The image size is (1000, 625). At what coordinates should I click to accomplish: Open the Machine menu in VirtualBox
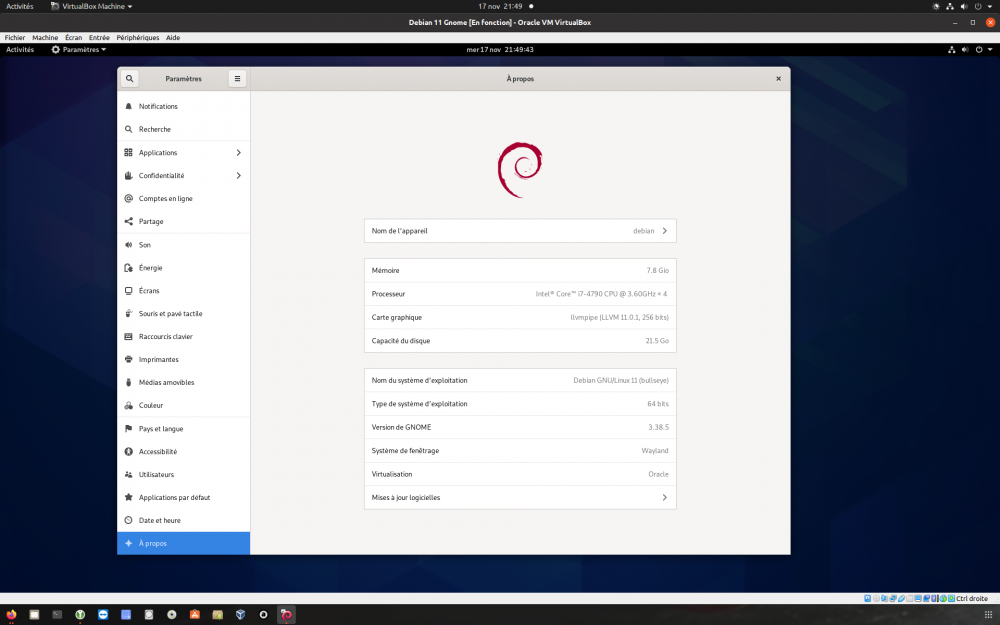pos(45,37)
